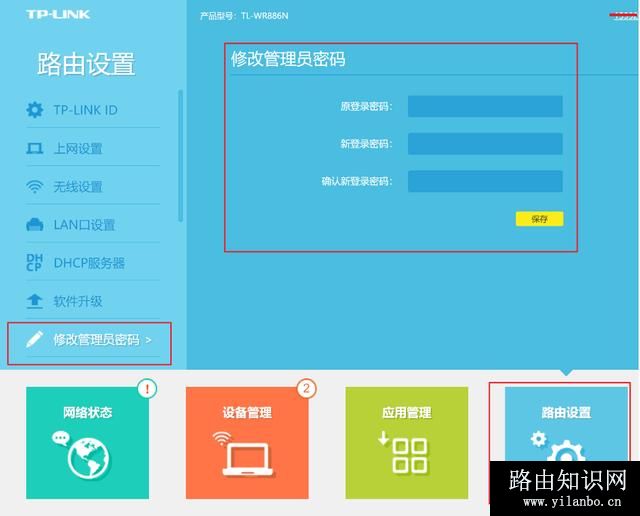Click the number 2 badge on 设备管理

coord(306,389)
